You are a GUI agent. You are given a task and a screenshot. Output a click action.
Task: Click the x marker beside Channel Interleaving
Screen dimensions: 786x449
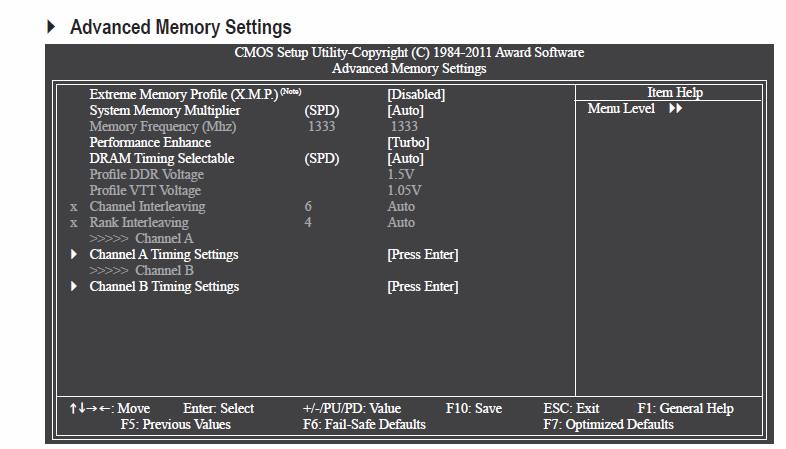(x=74, y=207)
